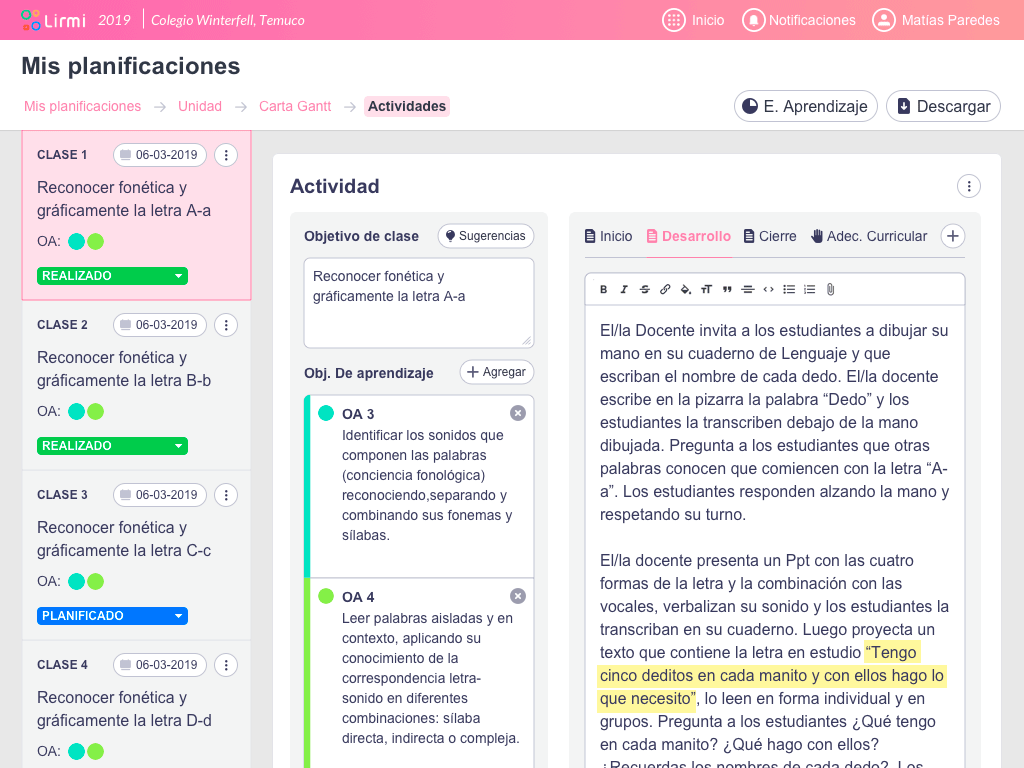Insert a link with the chain icon
1024x768 pixels.
point(665,289)
